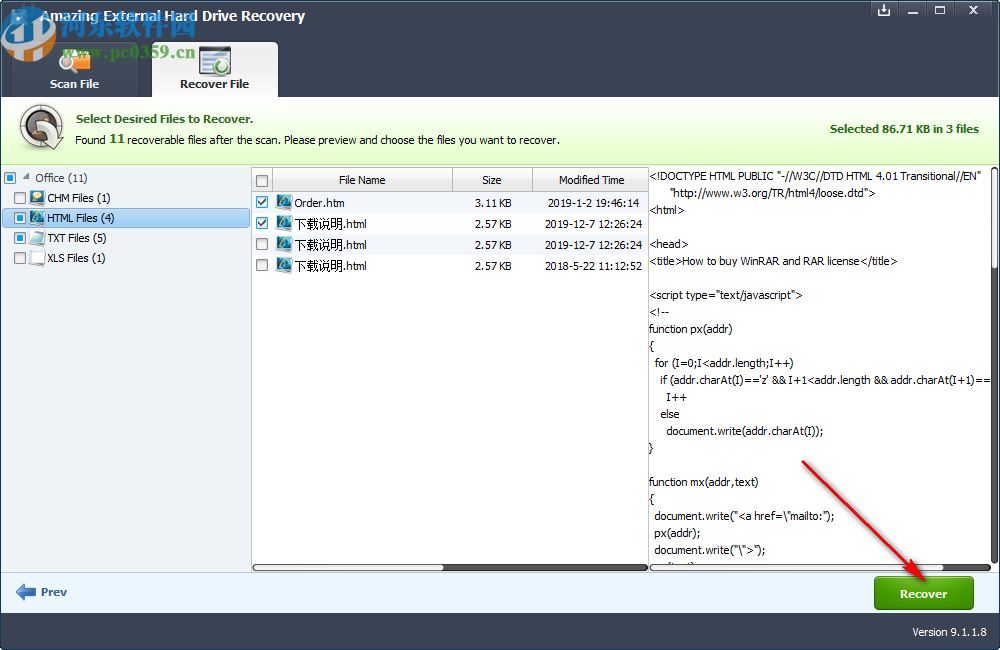This screenshot has width=1000, height=650.
Task: Click the download arrow icon in title bar
Action: [884, 10]
